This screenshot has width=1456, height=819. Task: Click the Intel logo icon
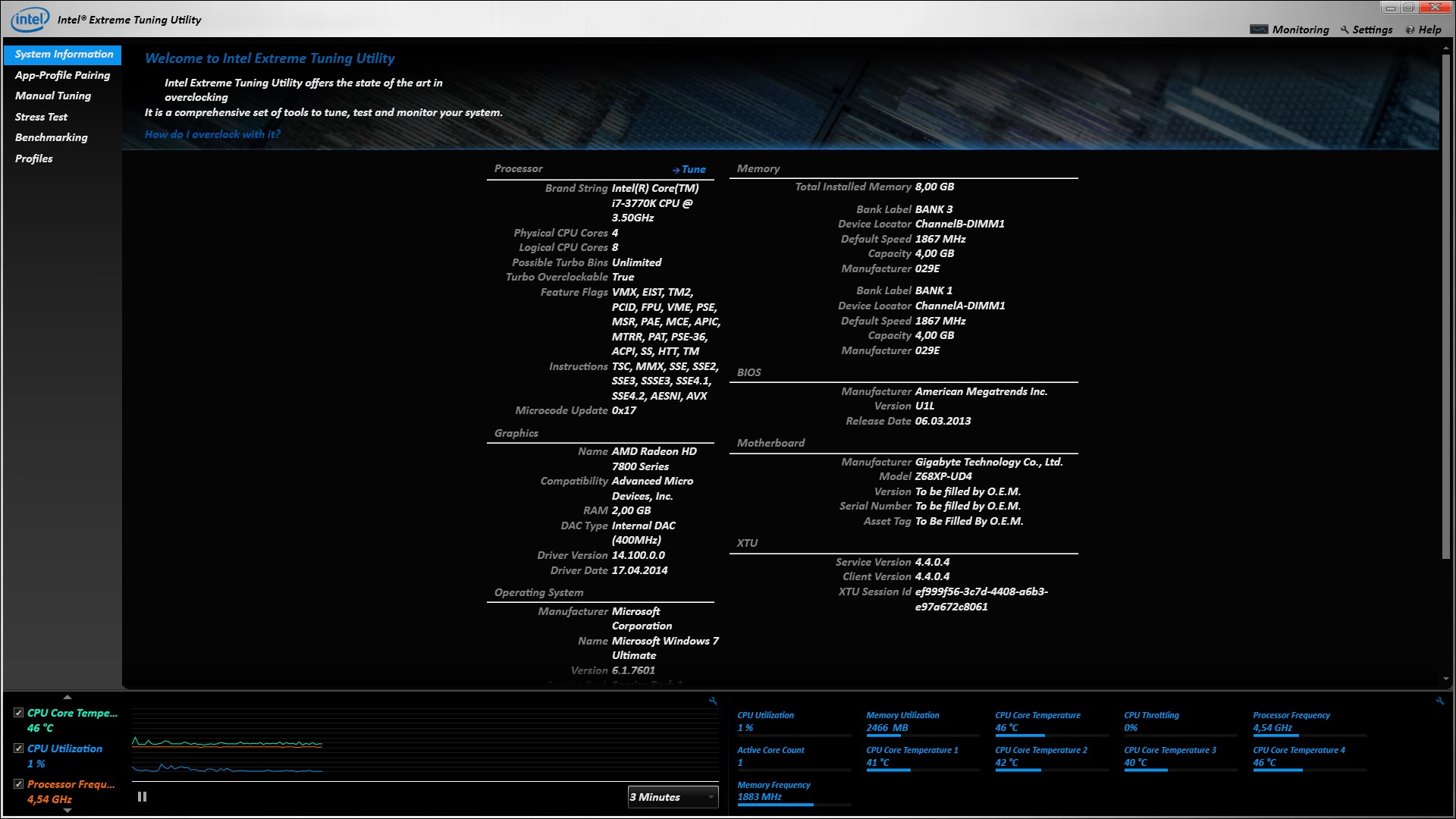[30, 19]
